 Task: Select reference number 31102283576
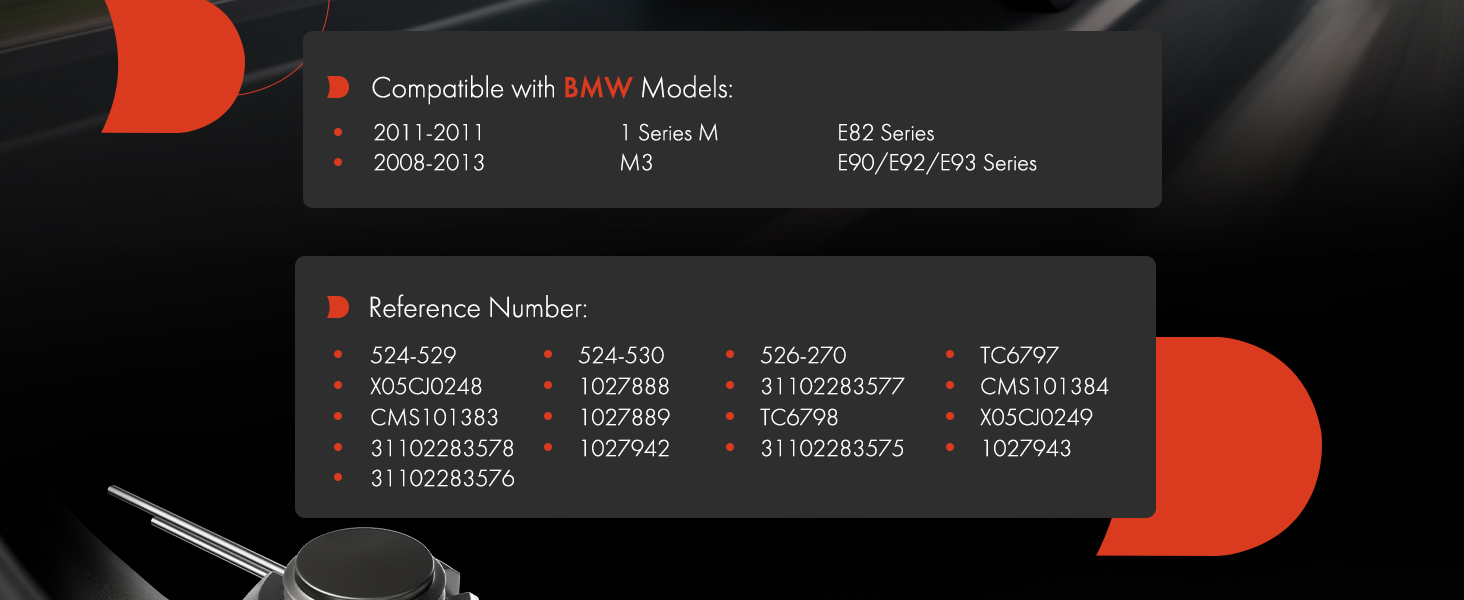(442, 479)
